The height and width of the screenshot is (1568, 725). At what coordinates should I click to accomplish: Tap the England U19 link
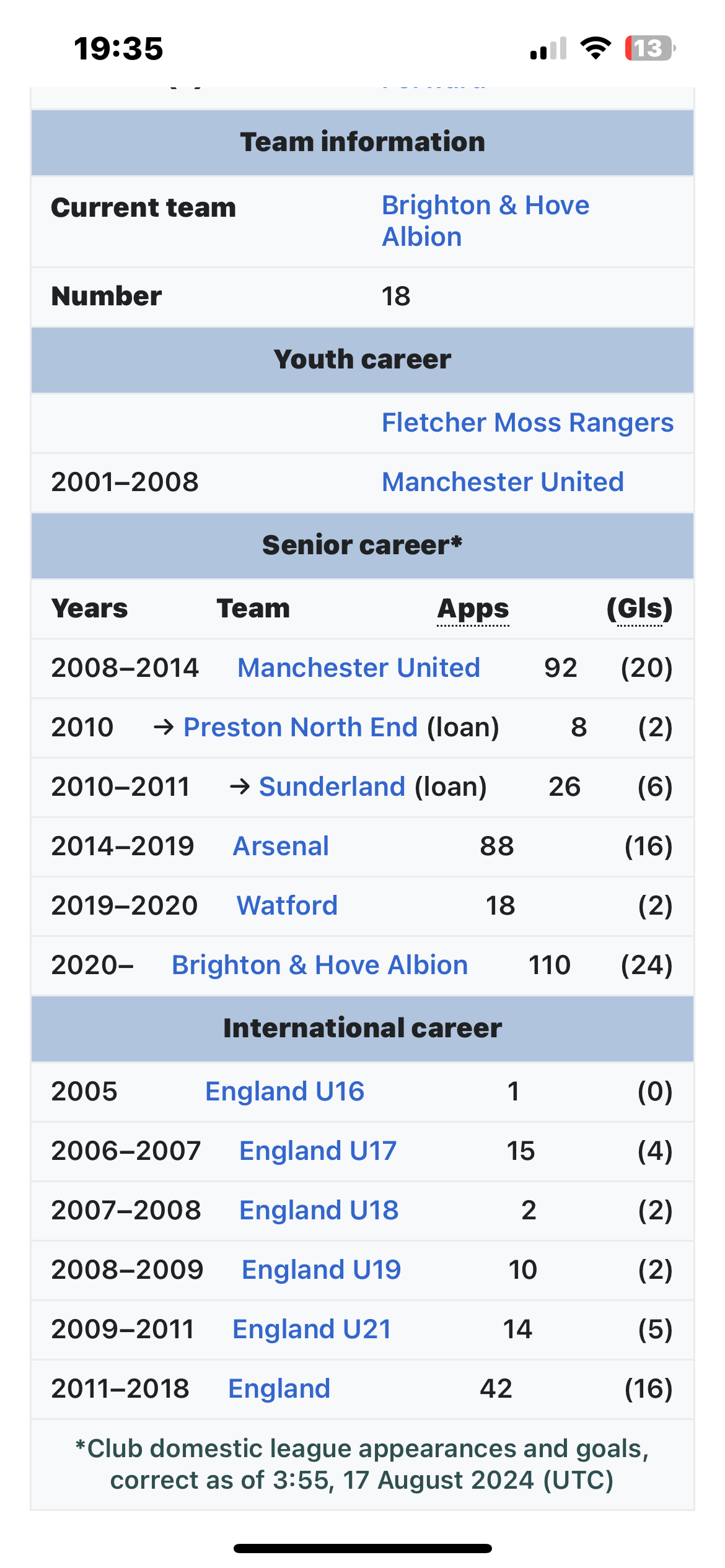tap(322, 1270)
